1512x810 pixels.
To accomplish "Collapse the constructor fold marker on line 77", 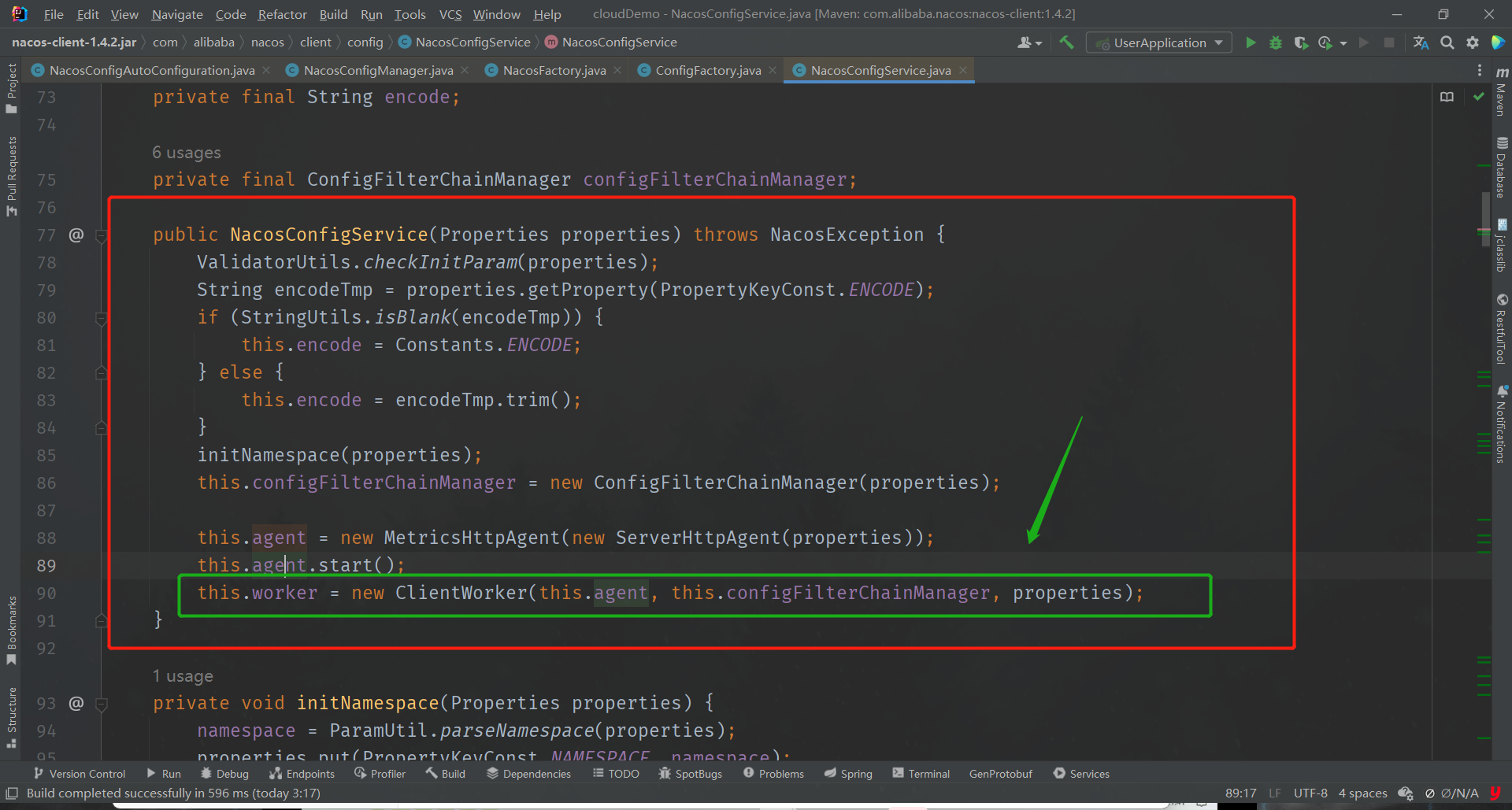I will pyautogui.click(x=101, y=235).
